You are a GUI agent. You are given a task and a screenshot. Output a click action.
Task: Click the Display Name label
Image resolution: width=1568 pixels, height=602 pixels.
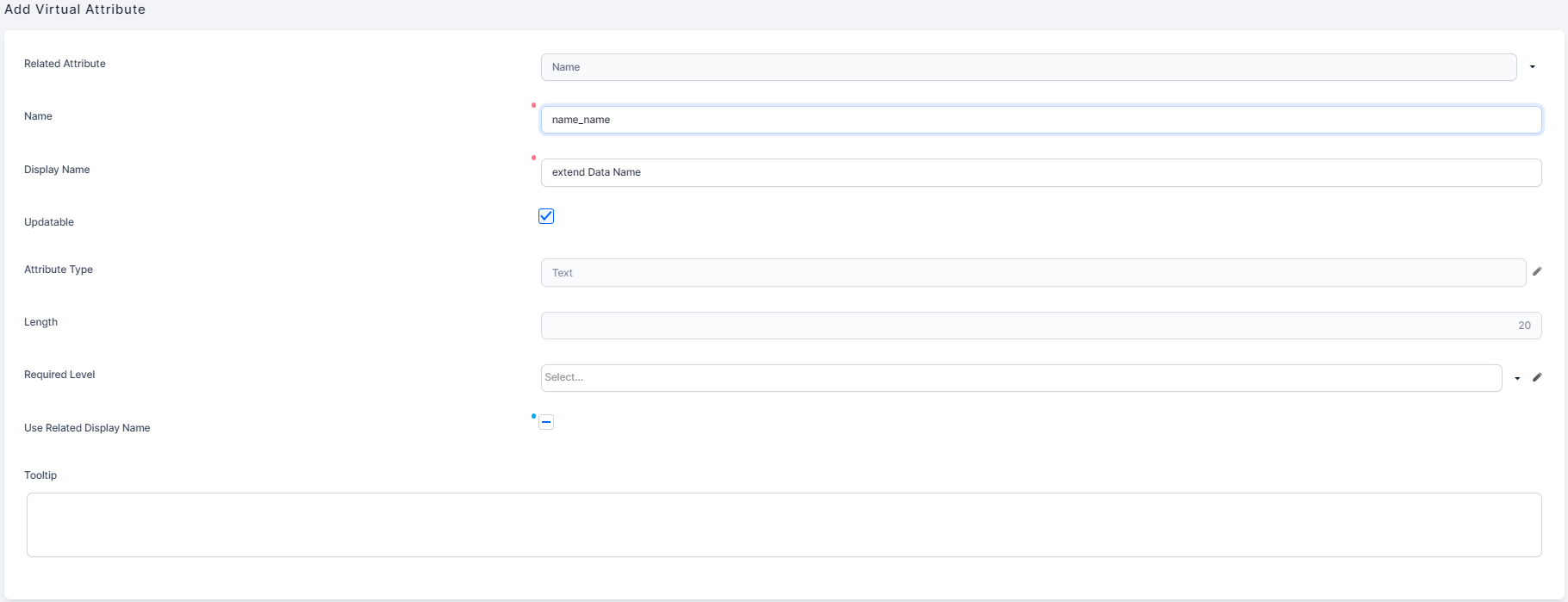tap(57, 170)
